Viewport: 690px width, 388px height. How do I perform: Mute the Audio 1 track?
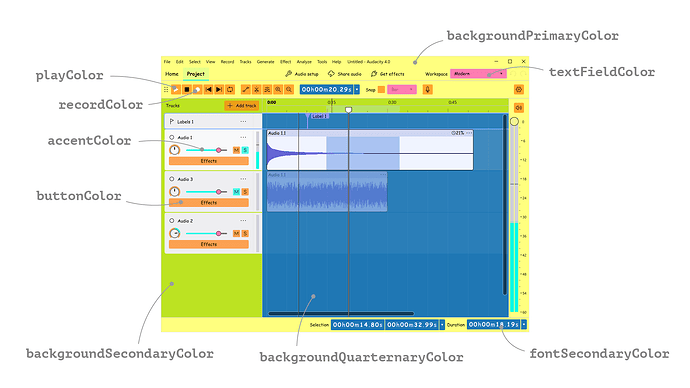click(x=236, y=150)
